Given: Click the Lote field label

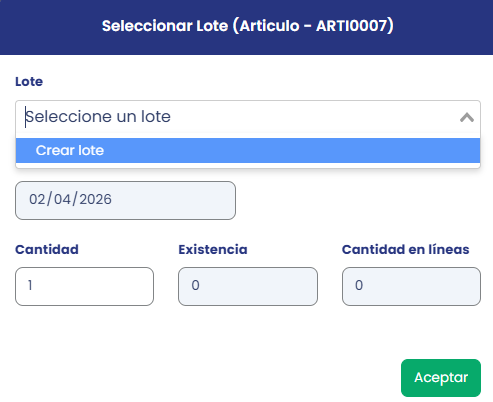Looking at the screenshot, I should [x=29, y=82].
